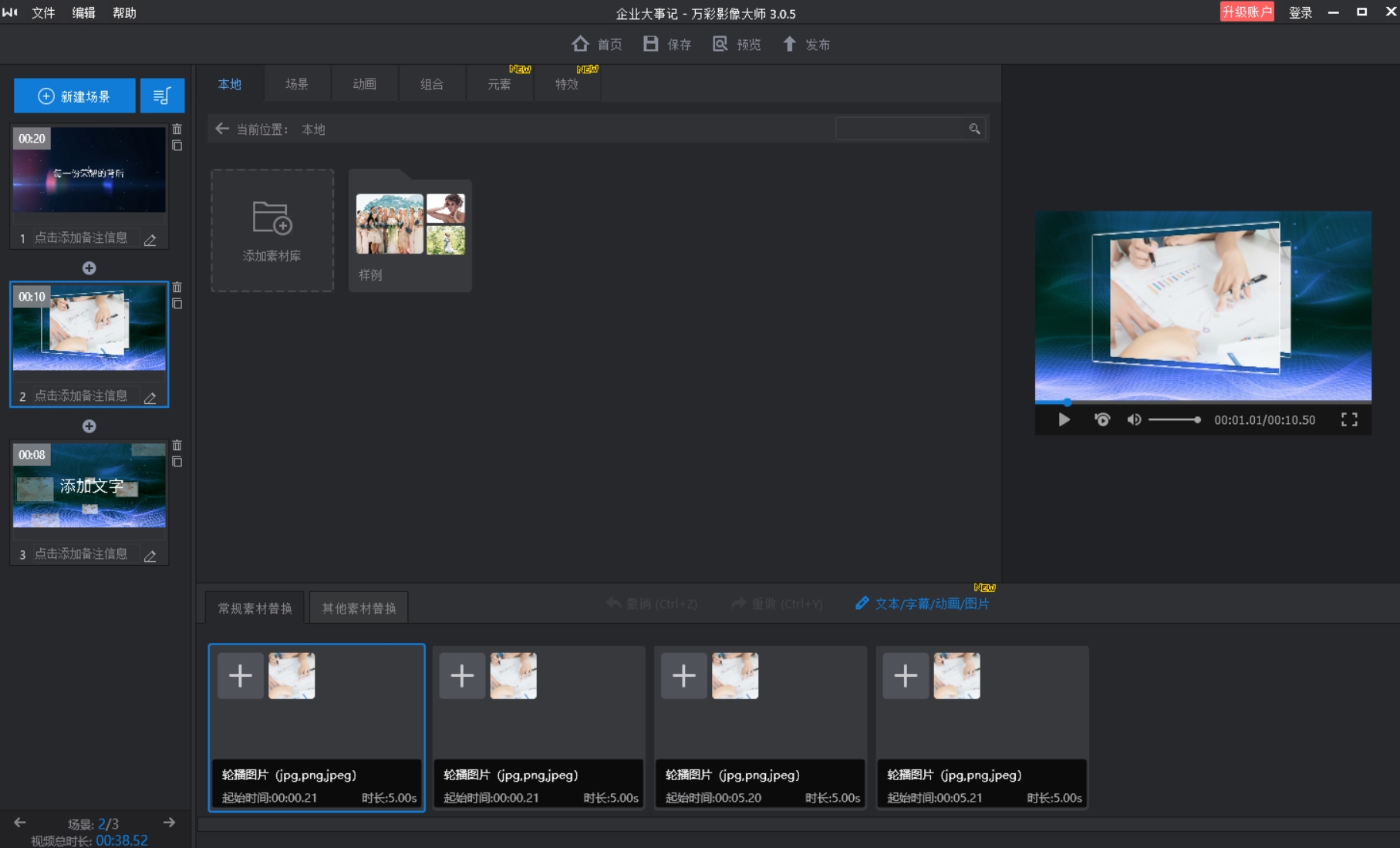Screen dimensions: 1400x848
Task: Open 预览 preview
Action: (x=737, y=44)
